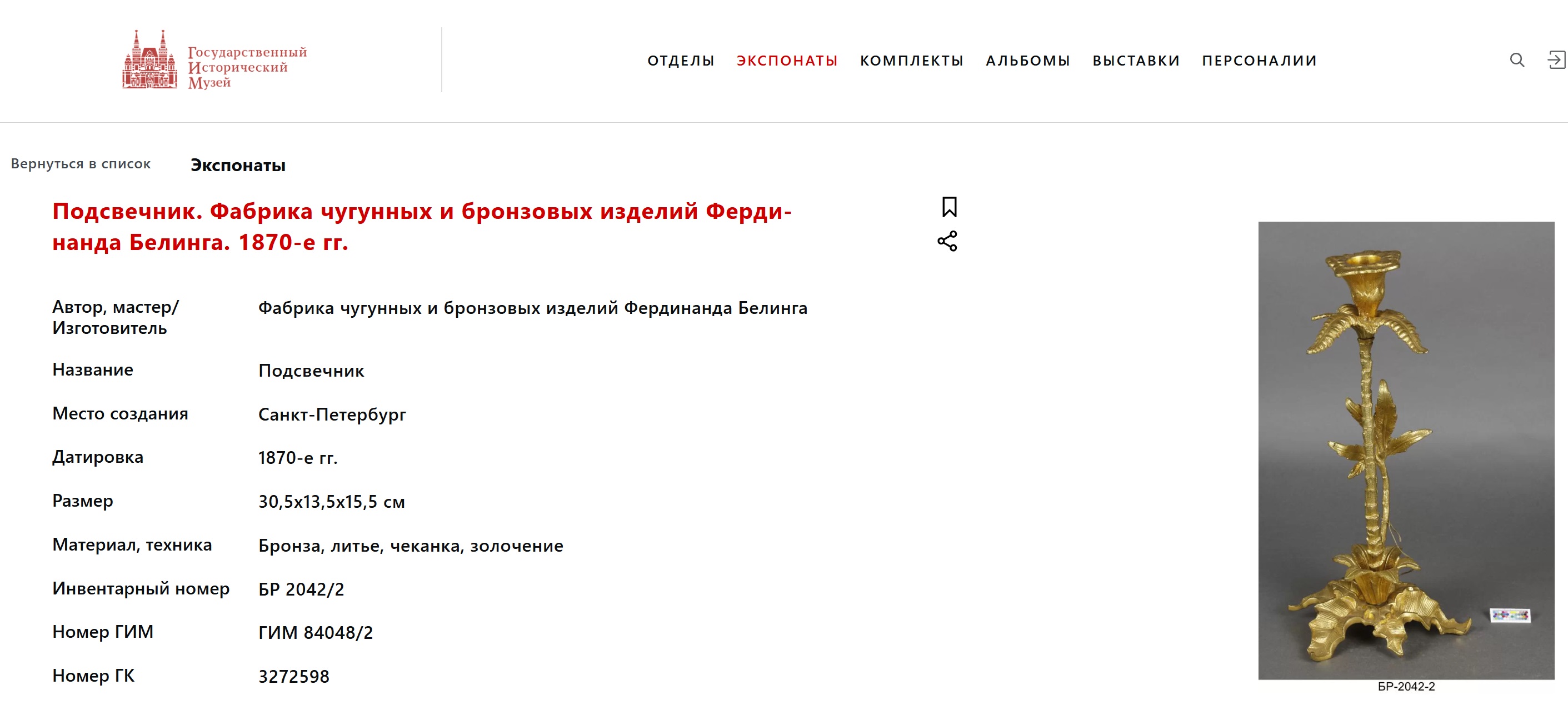Select the name value Подсвечник
Viewport: 1568px width, 705px height.
311,371
